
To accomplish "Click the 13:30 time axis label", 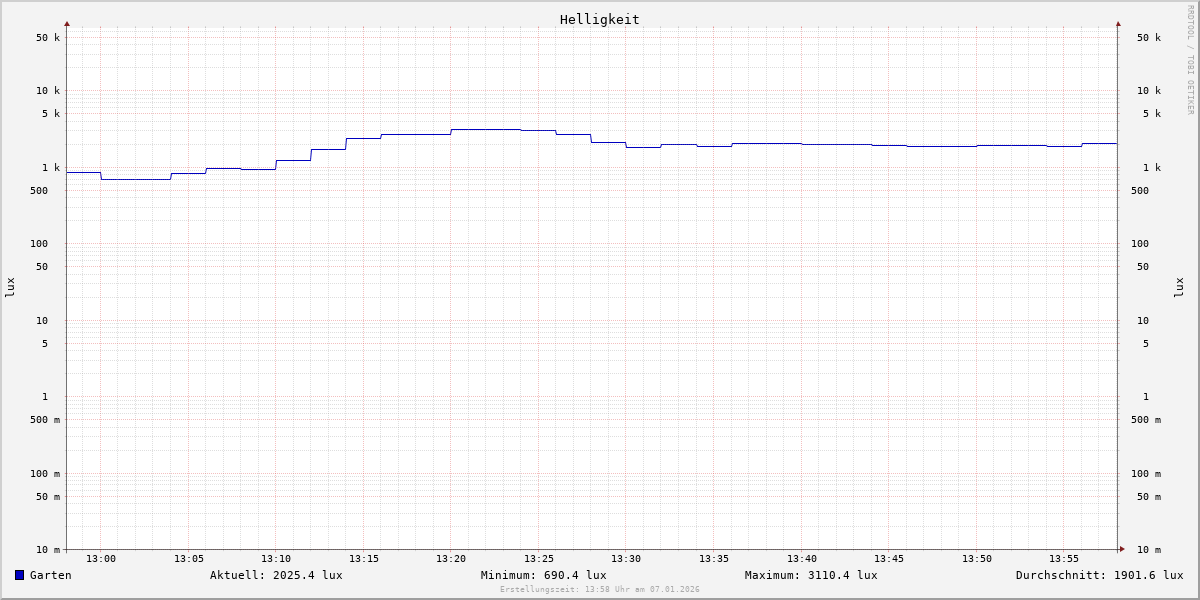I will pyautogui.click(x=626, y=559).
